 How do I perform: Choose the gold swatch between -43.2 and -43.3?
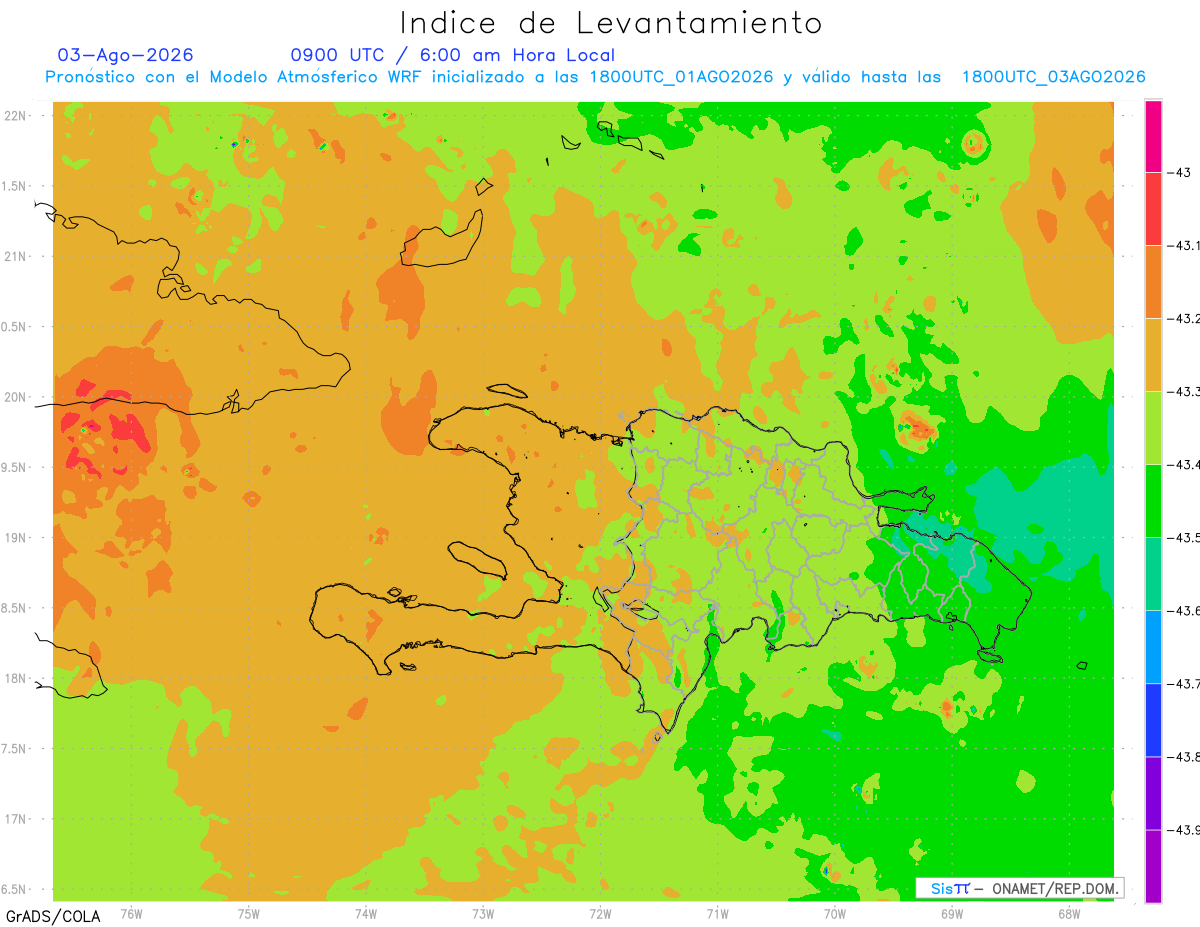click(x=1153, y=355)
